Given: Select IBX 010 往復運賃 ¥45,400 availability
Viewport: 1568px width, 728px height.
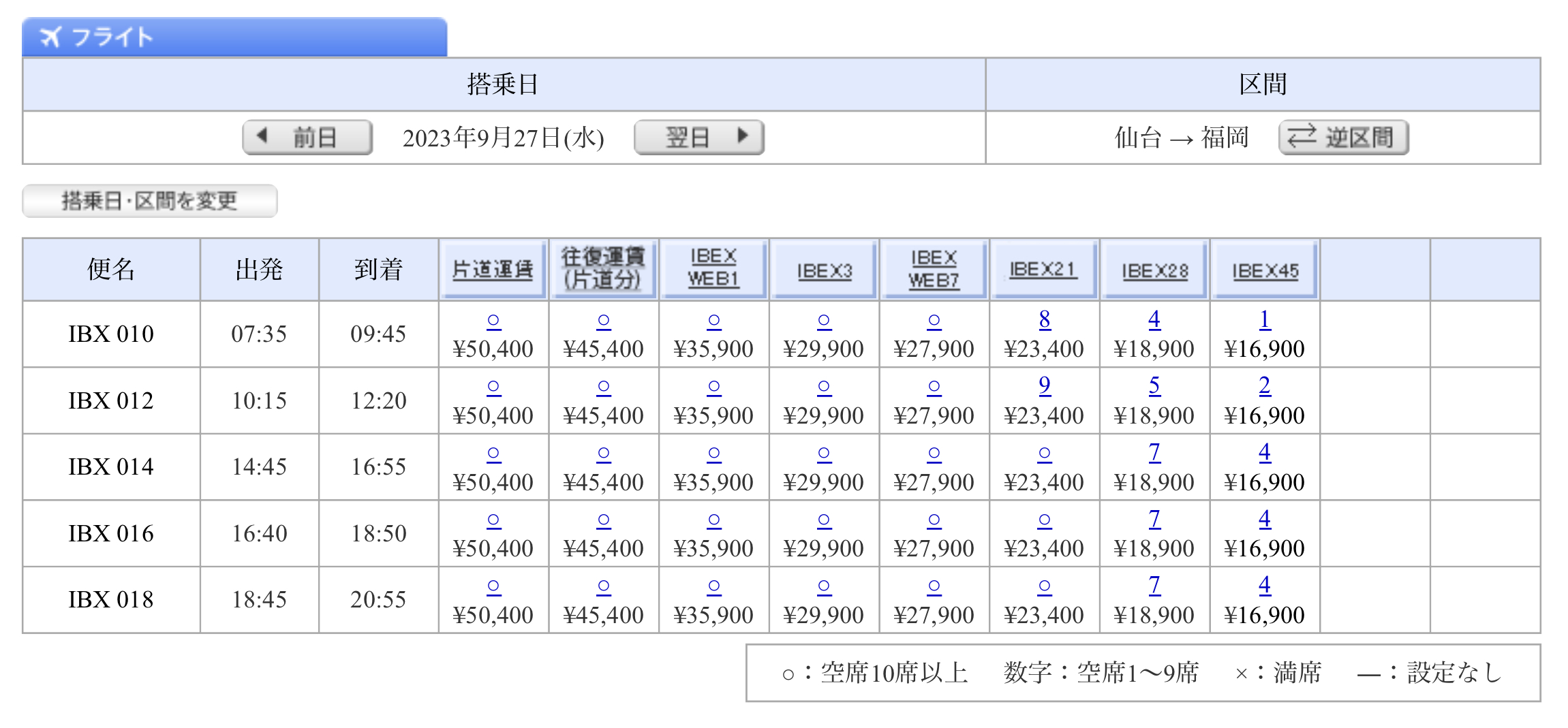Looking at the screenshot, I should [x=604, y=320].
